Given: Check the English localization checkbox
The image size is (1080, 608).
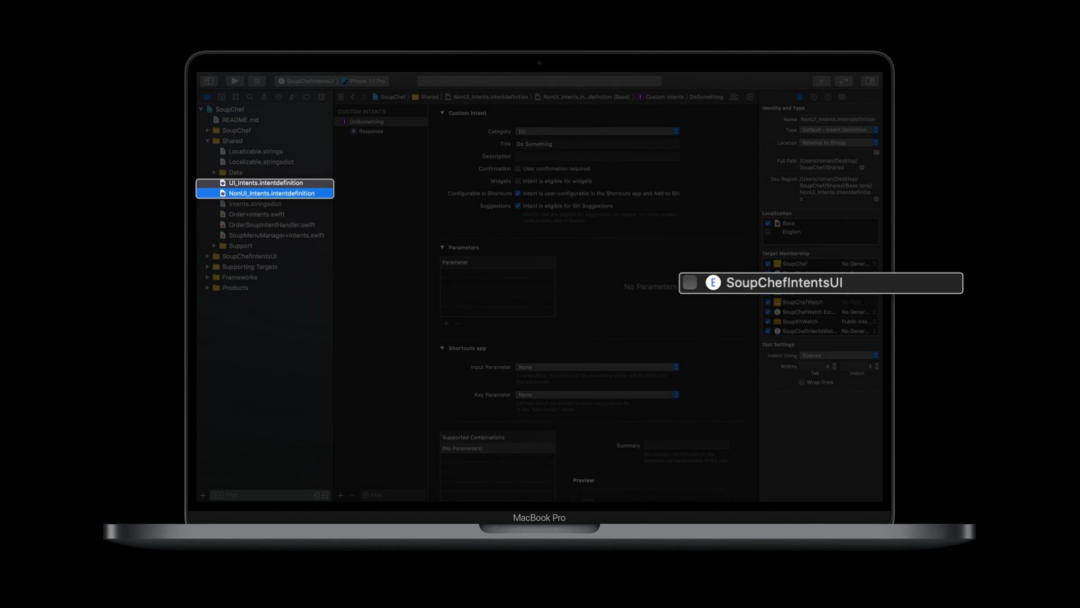Looking at the screenshot, I should coord(768,232).
